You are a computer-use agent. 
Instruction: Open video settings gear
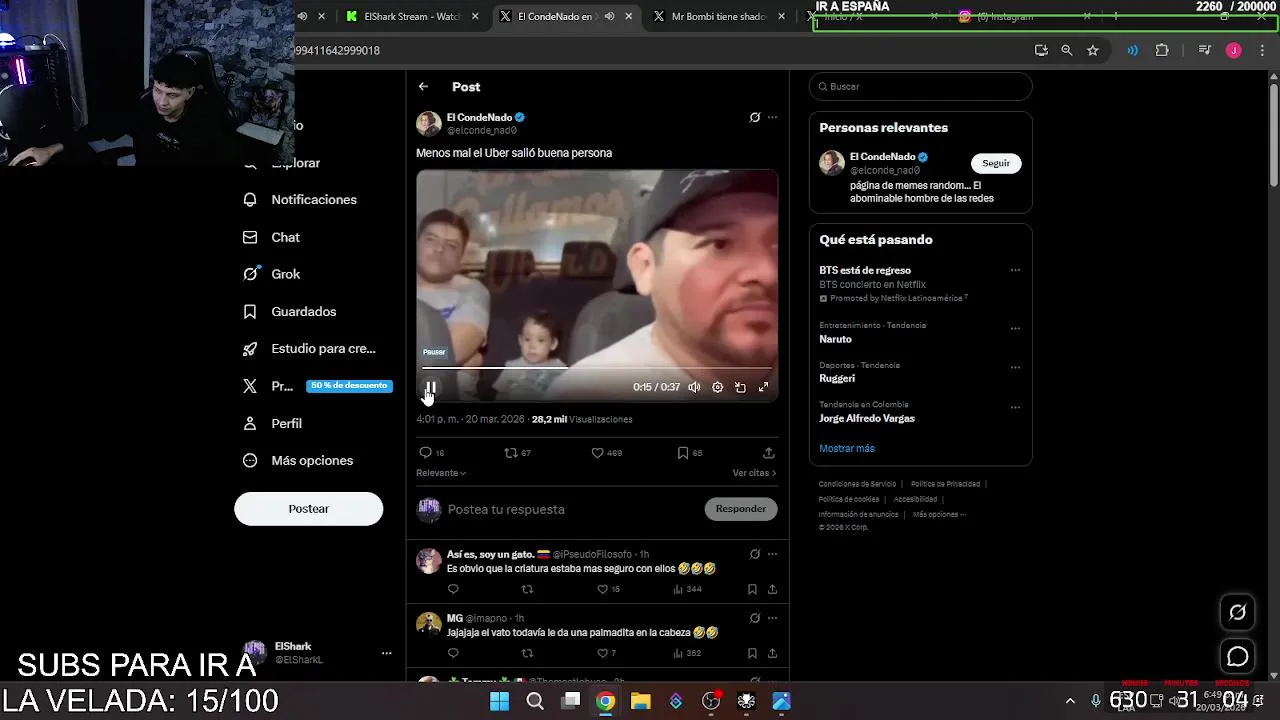click(717, 387)
